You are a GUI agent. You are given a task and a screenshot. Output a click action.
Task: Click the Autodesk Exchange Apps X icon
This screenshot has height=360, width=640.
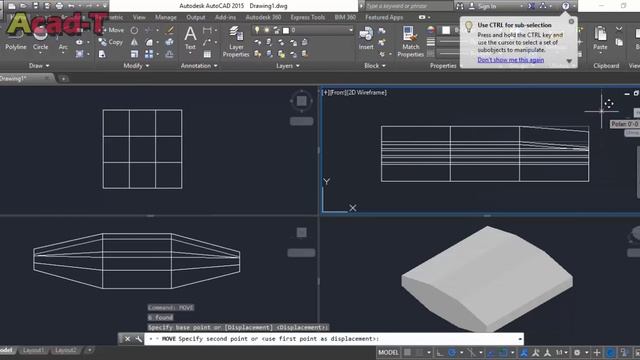point(531,6)
